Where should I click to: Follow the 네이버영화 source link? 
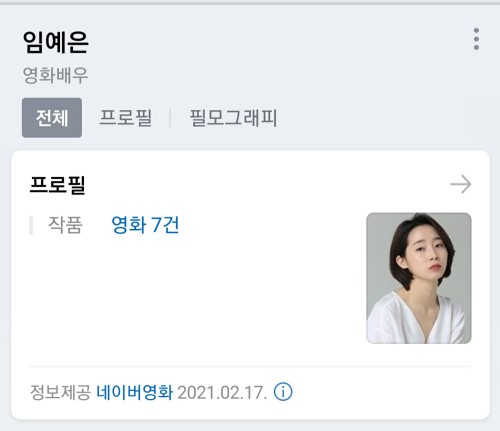[x=134, y=392]
